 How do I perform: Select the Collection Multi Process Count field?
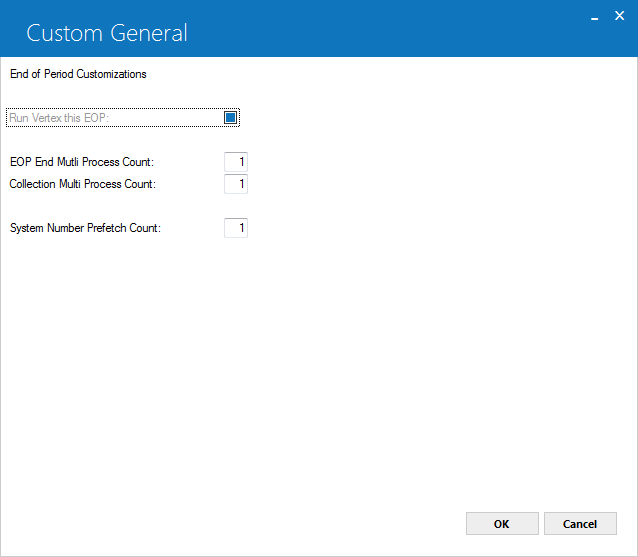pyautogui.click(x=236, y=184)
